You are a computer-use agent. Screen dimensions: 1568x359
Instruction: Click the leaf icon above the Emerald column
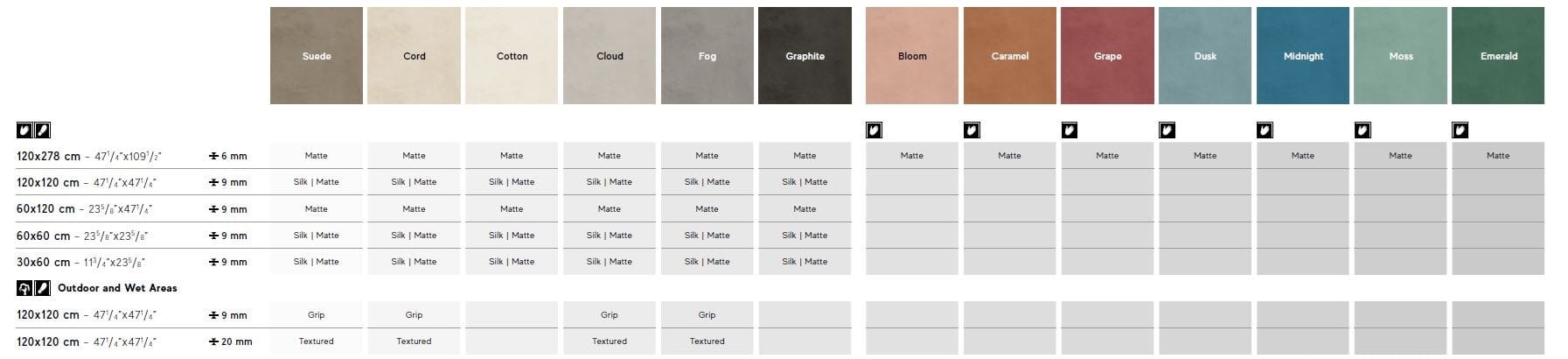pyautogui.click(x=1460, y=130)
